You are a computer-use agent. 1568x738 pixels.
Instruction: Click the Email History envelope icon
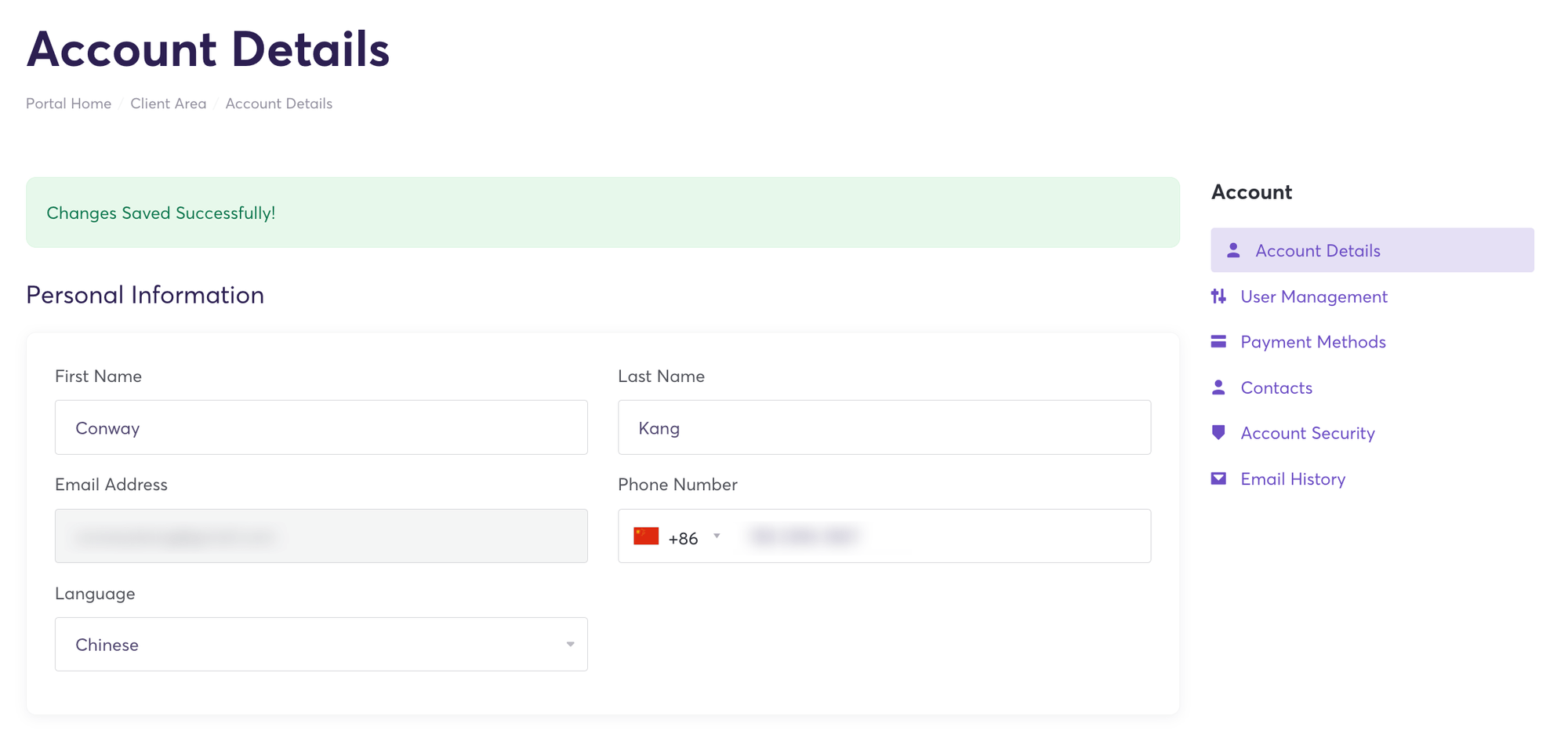[x=1218, y=478]
